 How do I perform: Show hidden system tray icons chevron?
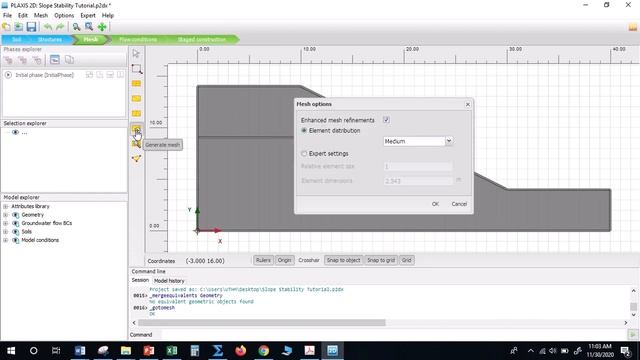point(531,351)
